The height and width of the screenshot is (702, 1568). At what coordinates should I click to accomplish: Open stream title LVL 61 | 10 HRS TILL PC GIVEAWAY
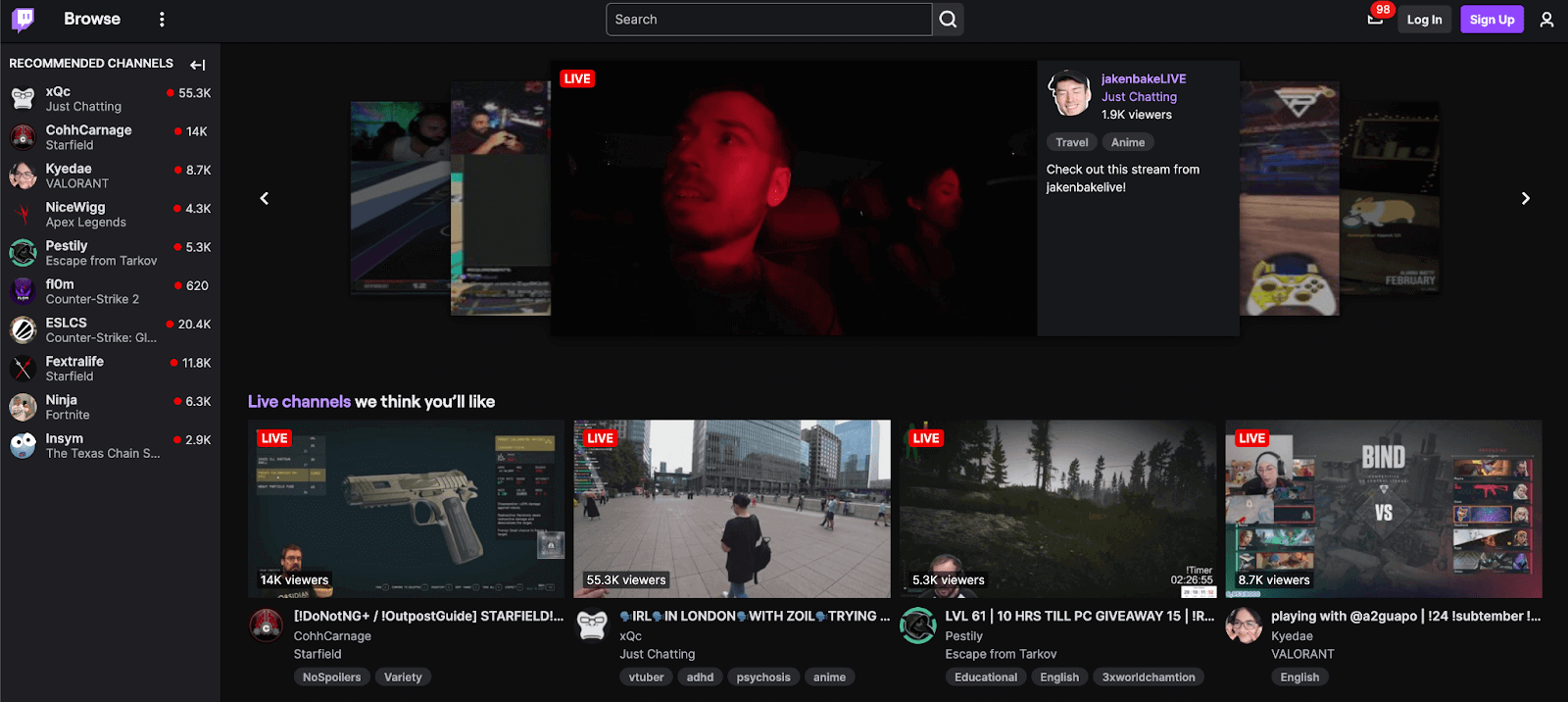coord(1079,617)
